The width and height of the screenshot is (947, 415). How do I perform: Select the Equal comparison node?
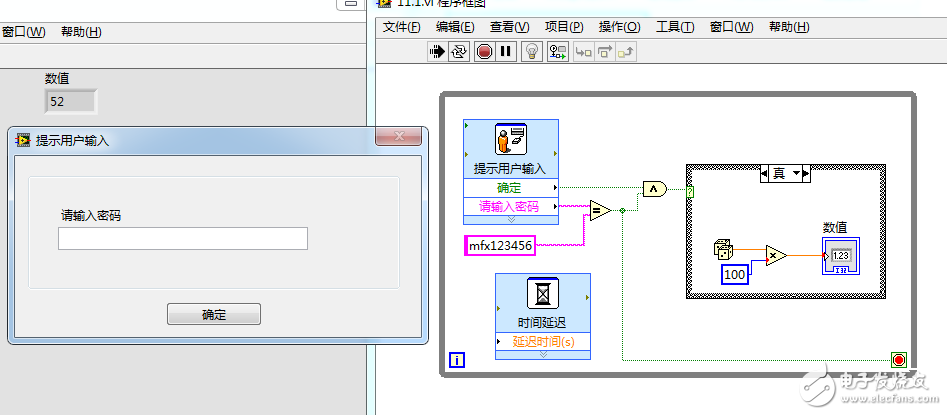click(600, 210)
